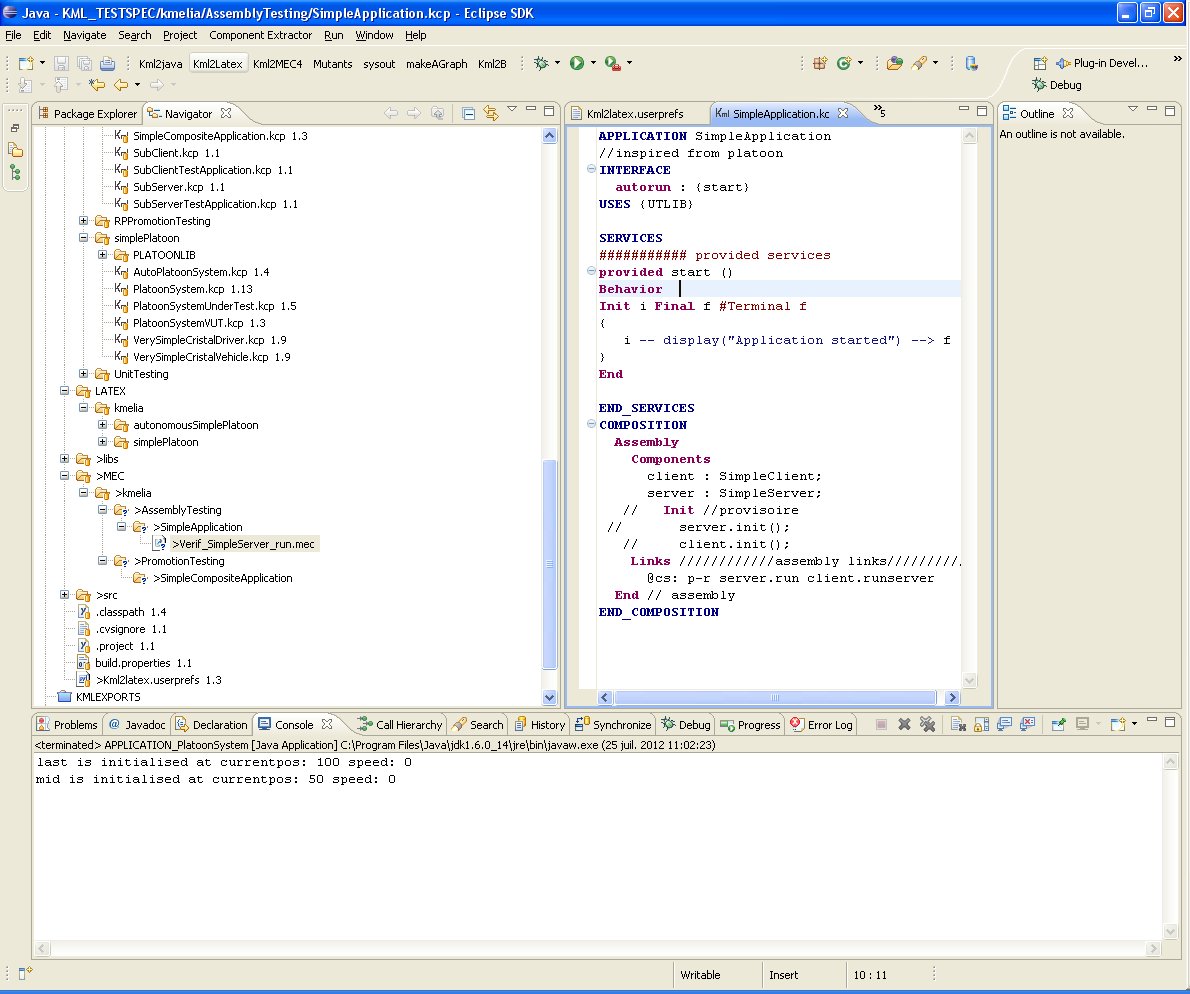Click the Debug bug icon in toolbar
Viewport: 1190px width, 994px height.
pyautogui.click(x=541, y=63)
